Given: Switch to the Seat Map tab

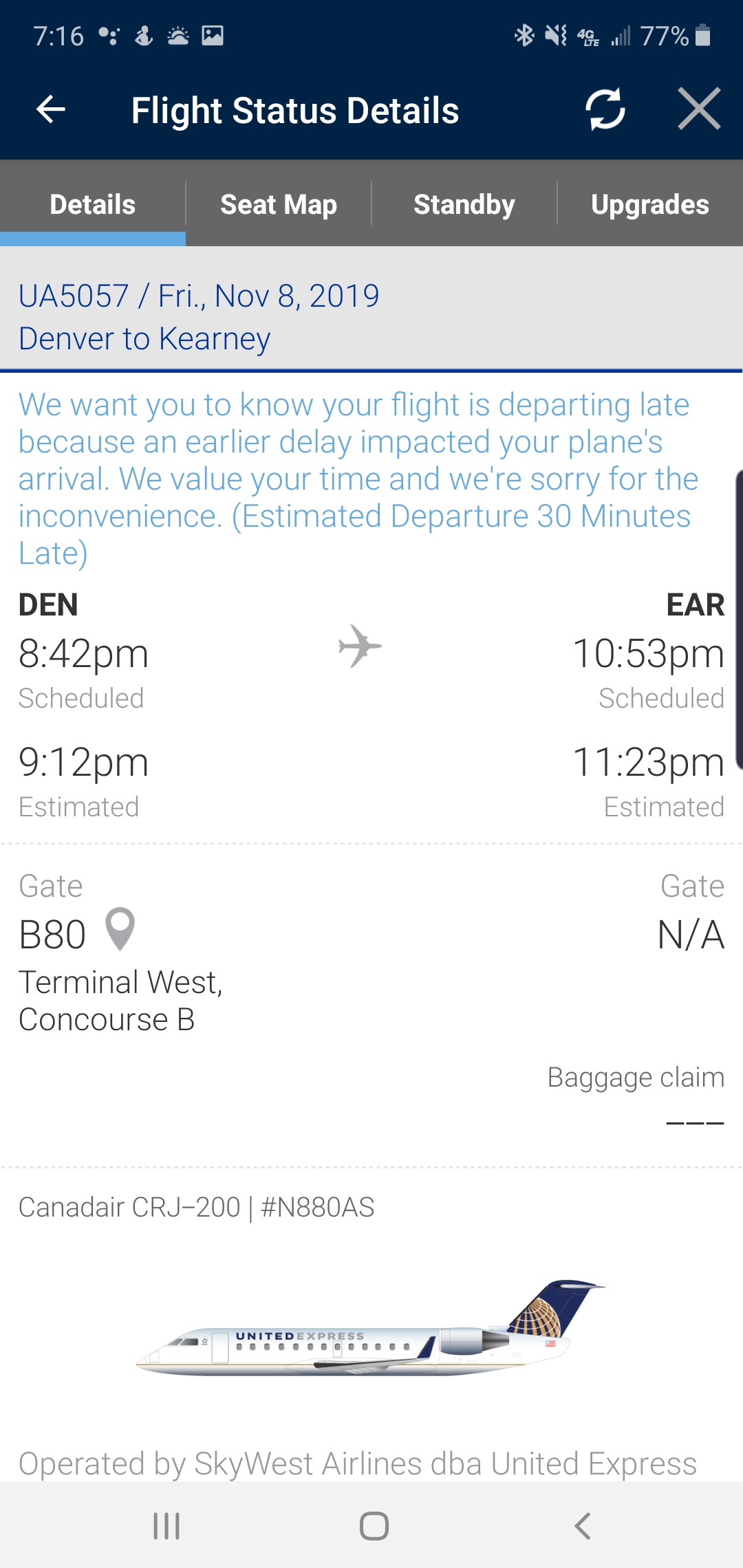Looking at the screenshot, I should click(x=279, y=204).
